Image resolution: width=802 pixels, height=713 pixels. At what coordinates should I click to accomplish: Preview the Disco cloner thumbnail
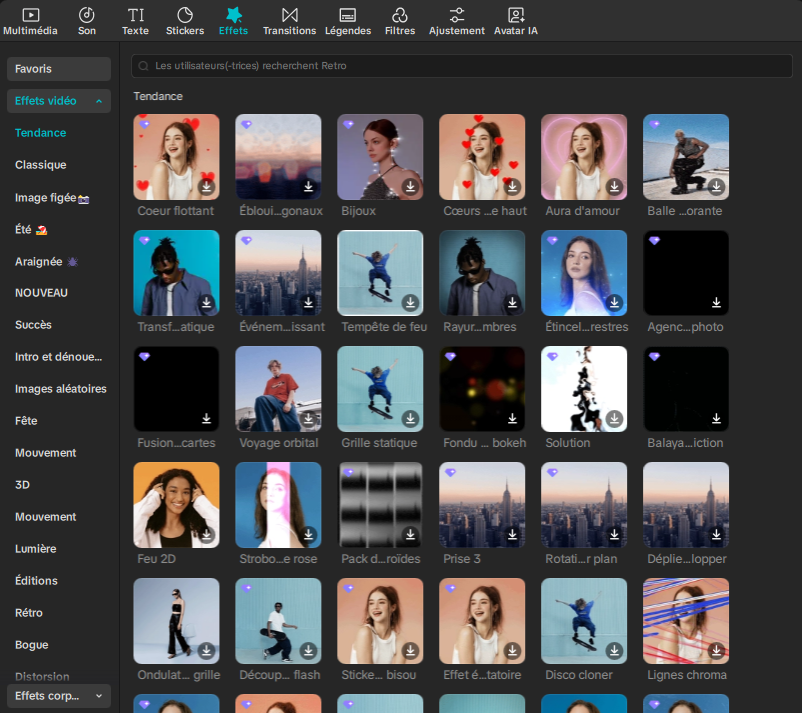(584, 621)
